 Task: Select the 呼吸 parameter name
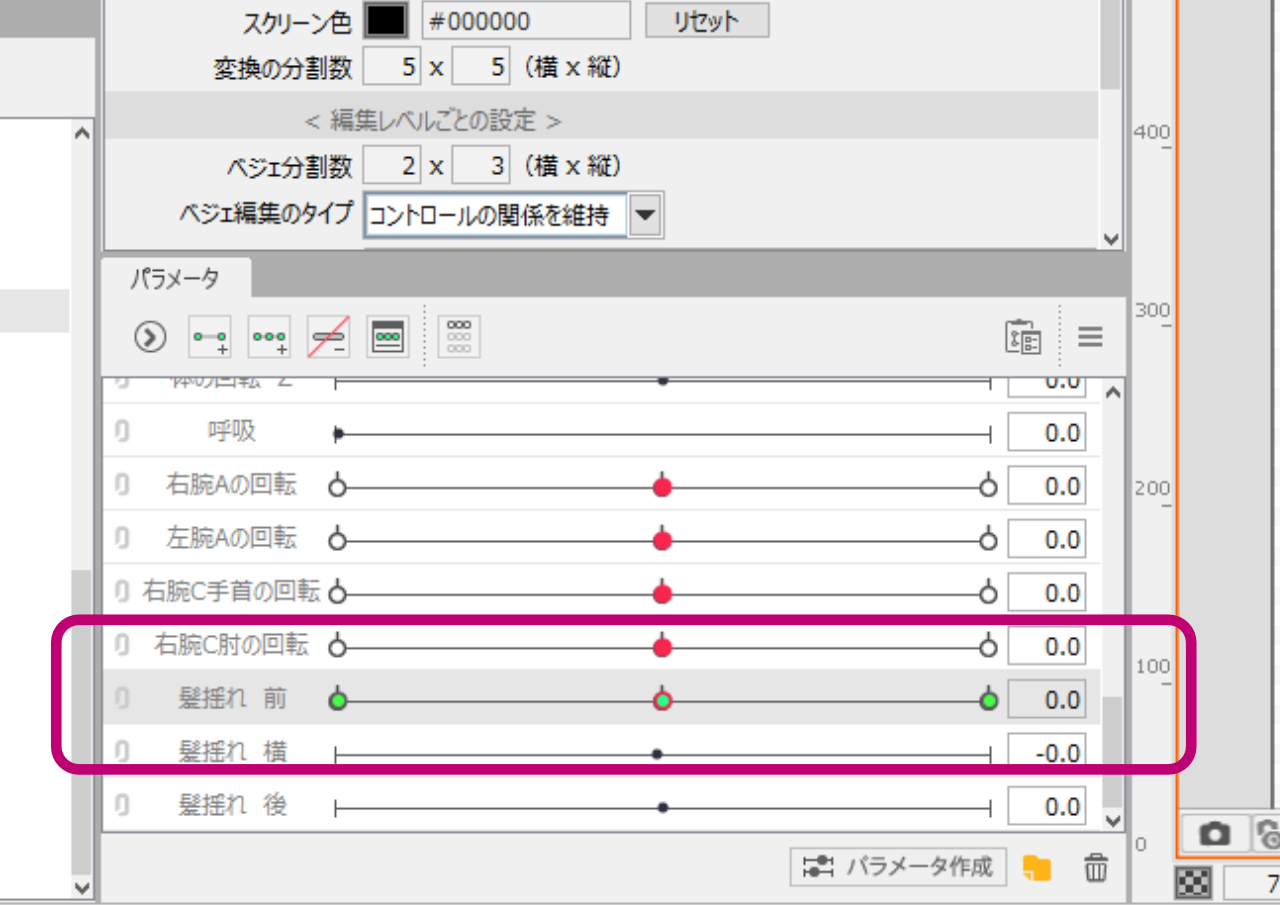click(232, 432)
